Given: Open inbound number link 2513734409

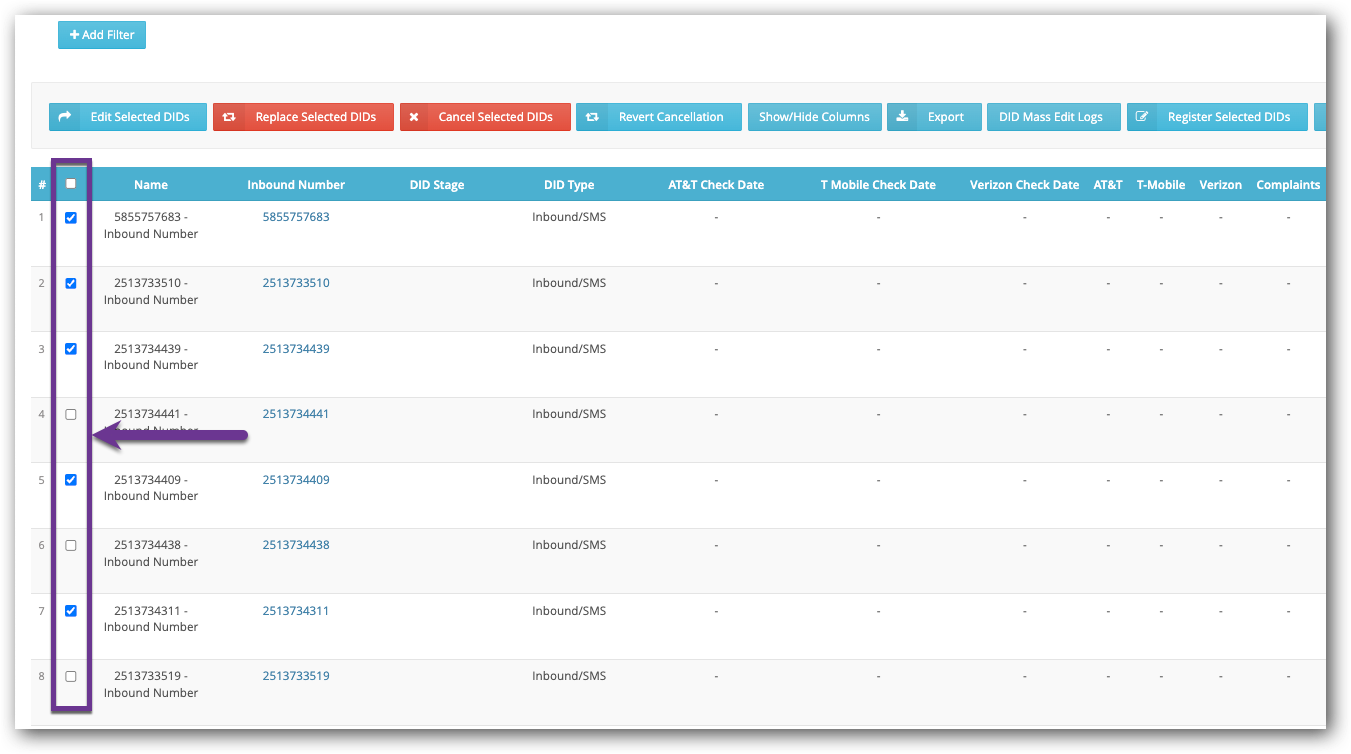Looking at the screenshot, I should [x=296, y=480].
